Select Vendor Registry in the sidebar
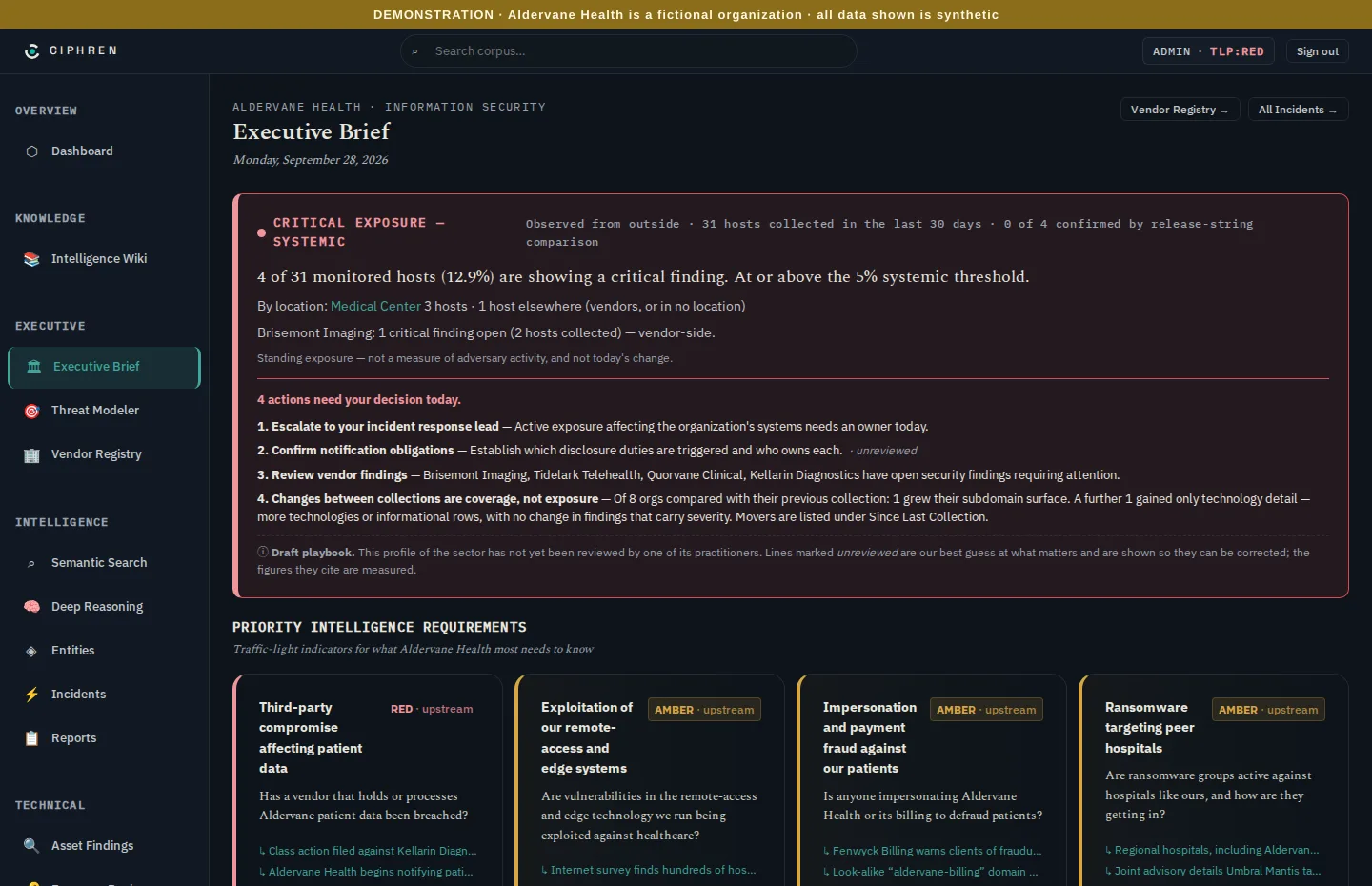1372x886 pixels. pos(105,454)
